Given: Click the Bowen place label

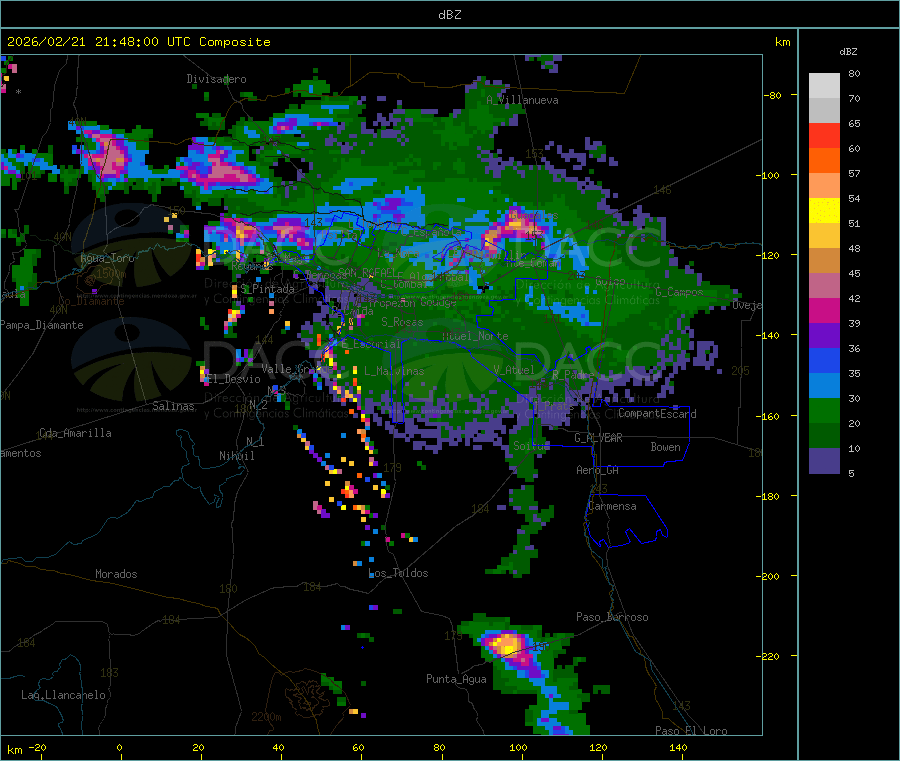Looking at the screenshot, I should point(665,447).
